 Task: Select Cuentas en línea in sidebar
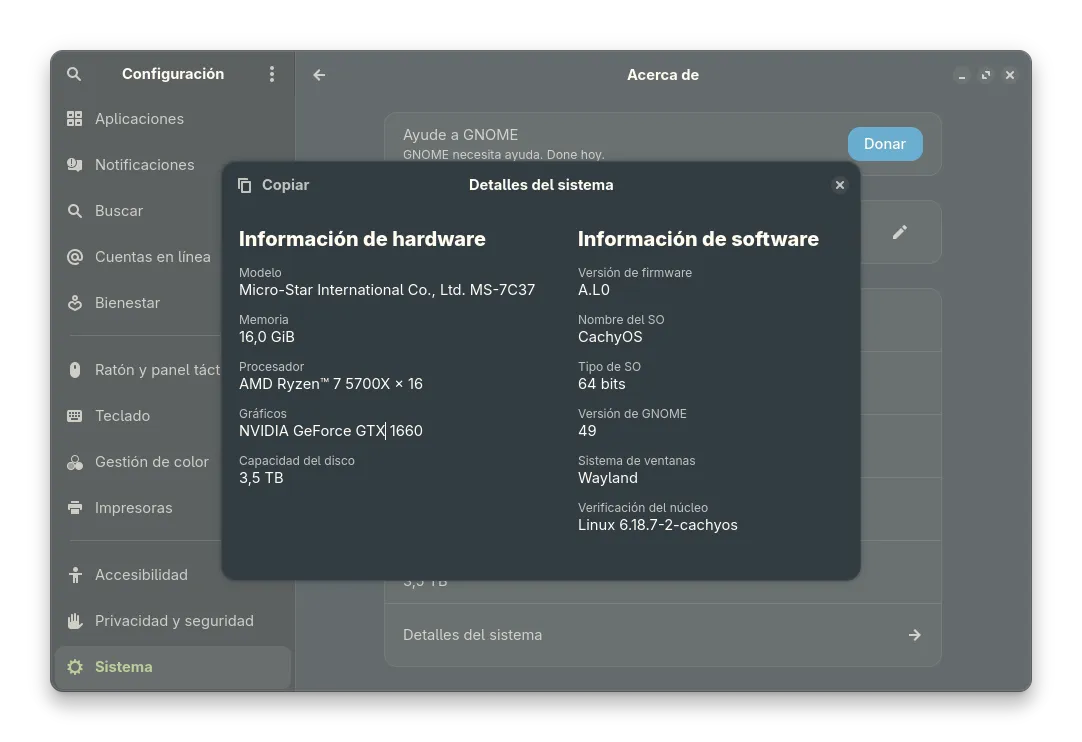point(152,257)
